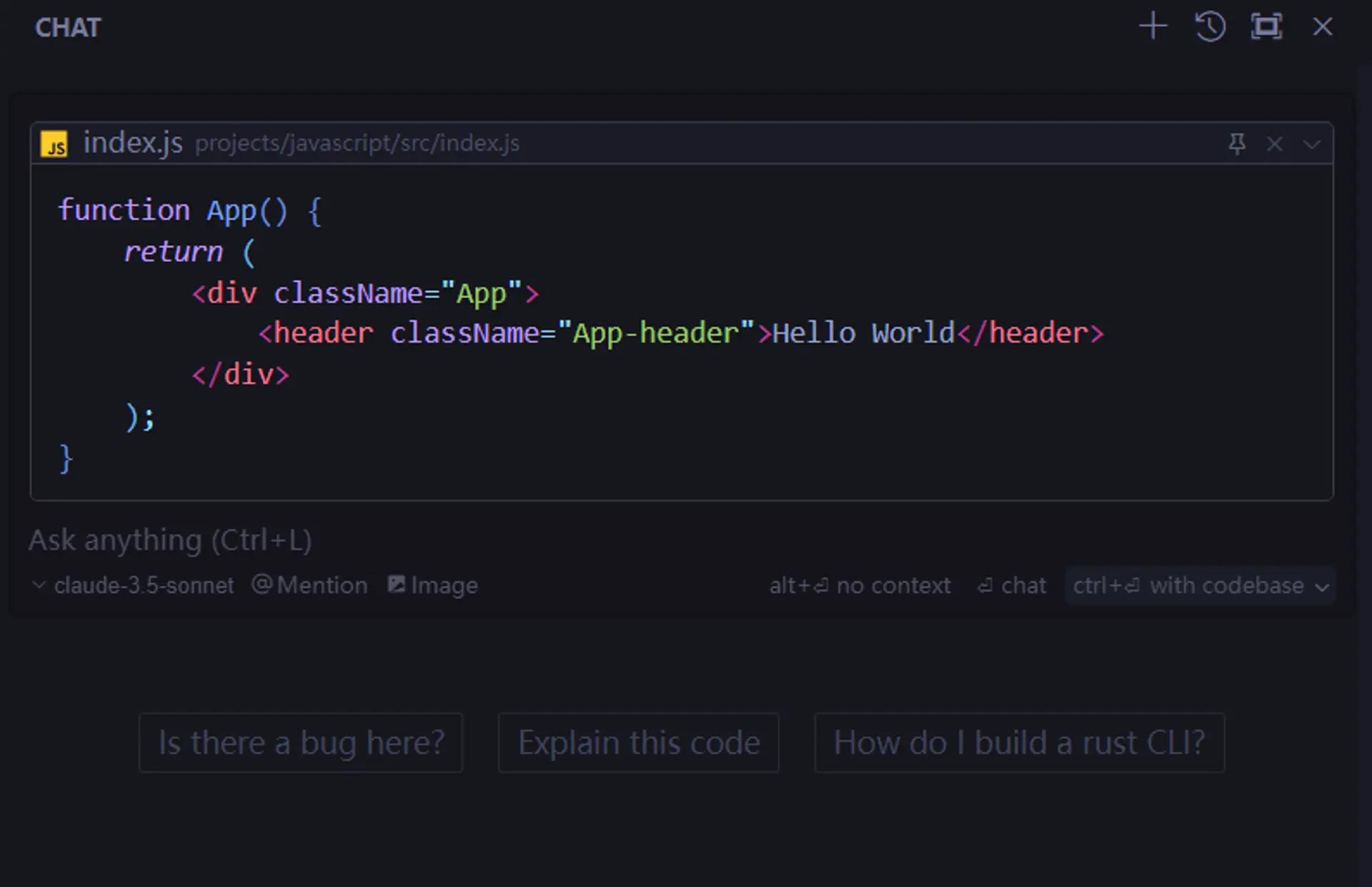Select "How do I build a rust CLI?"
Screen dimensions: 1372x887
[1019, 743]
